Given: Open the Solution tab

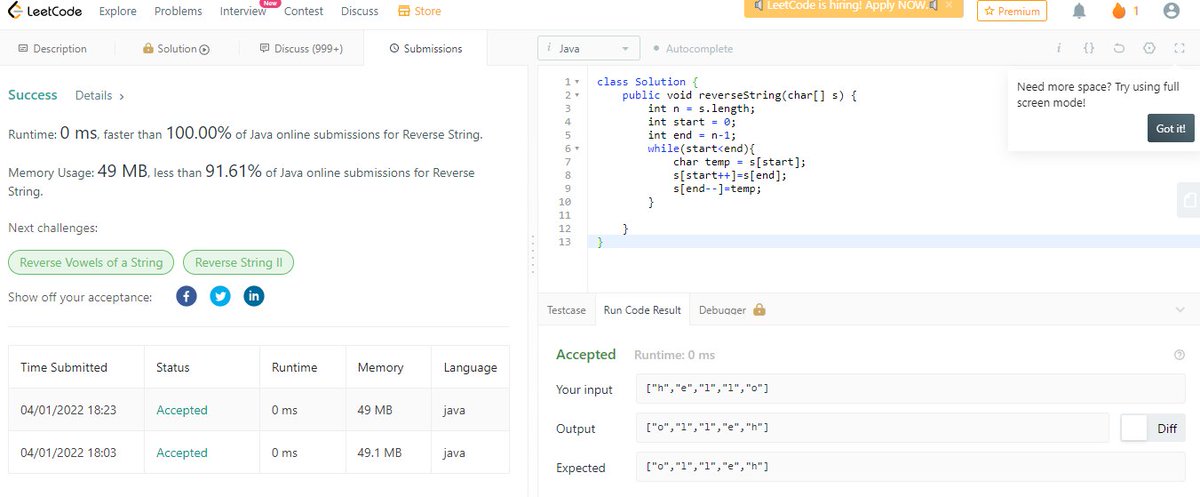Looking at the screenshot, I should pos(176,48).
